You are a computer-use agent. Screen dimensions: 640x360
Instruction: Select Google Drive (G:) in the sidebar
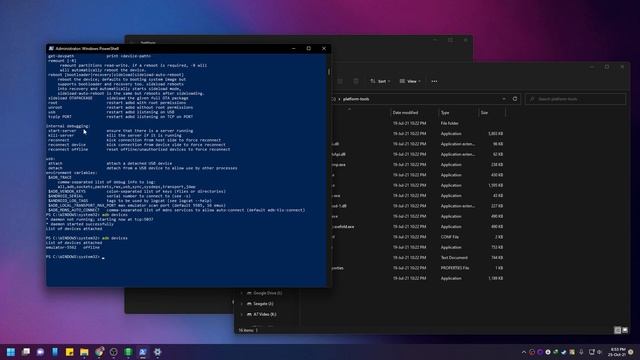point(264,293)
